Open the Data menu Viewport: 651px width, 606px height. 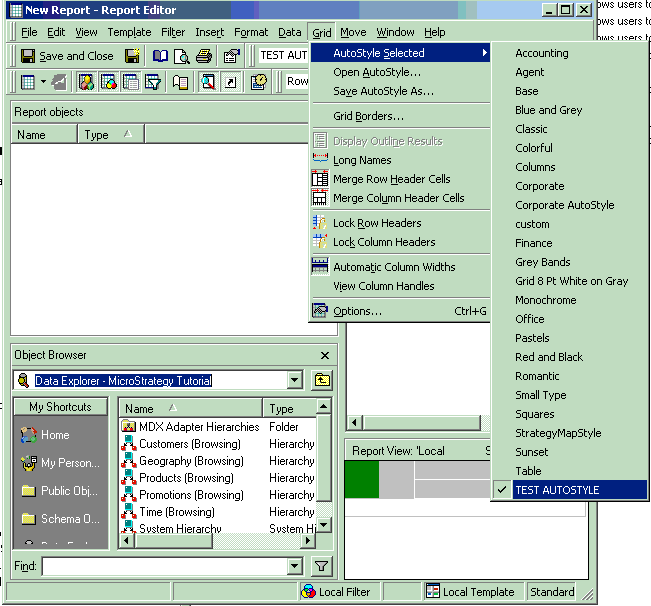[289, 32]
